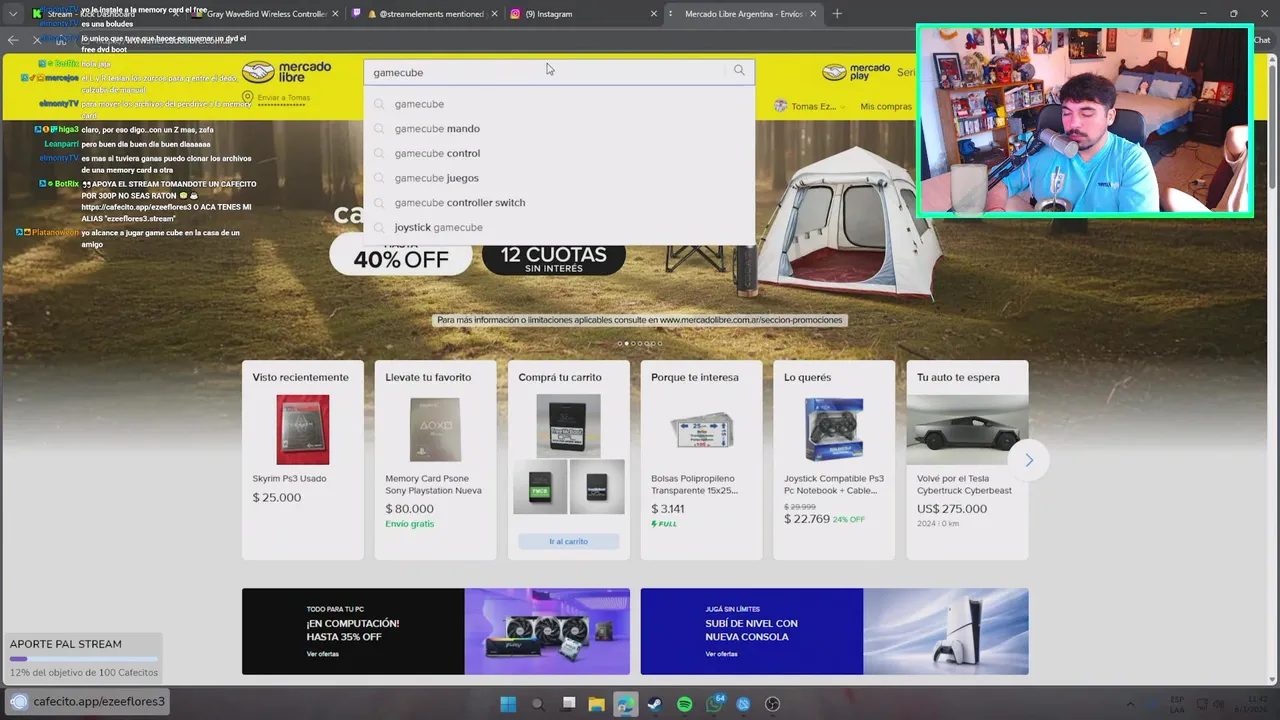Viewport: 1280px width, 720px height.
Task: Select the second banner carousel dot
Action: pyautogui.click(x=626, y=344)
